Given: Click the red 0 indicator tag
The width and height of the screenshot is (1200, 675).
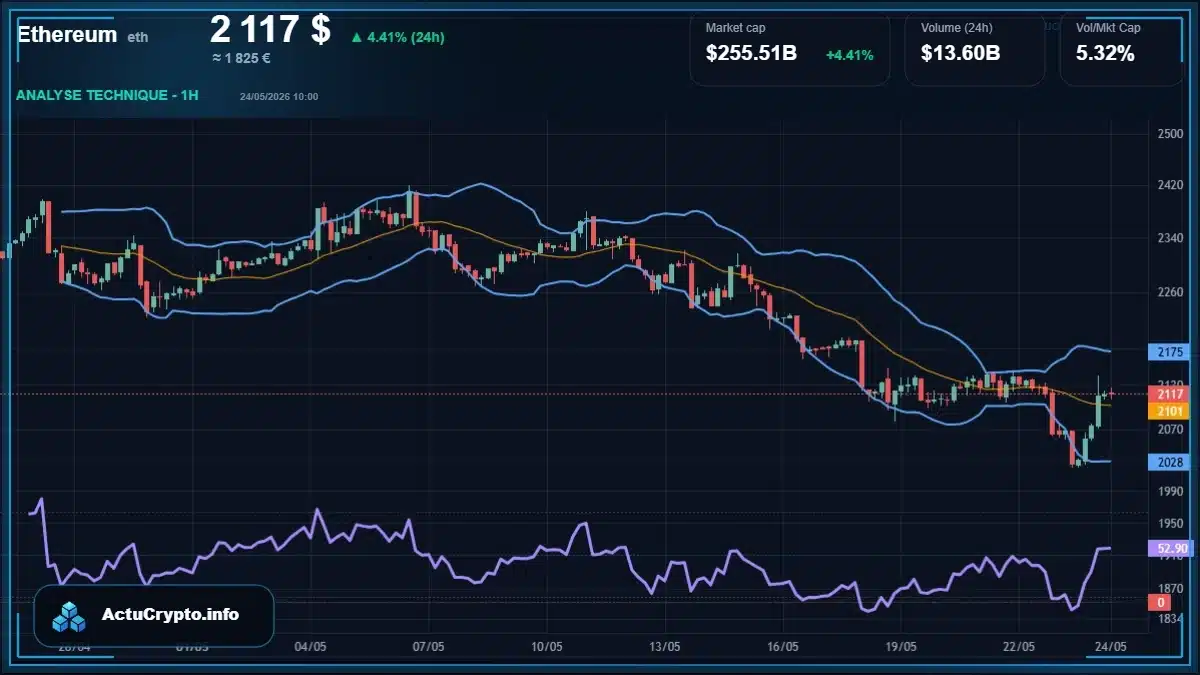Looking at the screenshot, I should coord(1161,602).
